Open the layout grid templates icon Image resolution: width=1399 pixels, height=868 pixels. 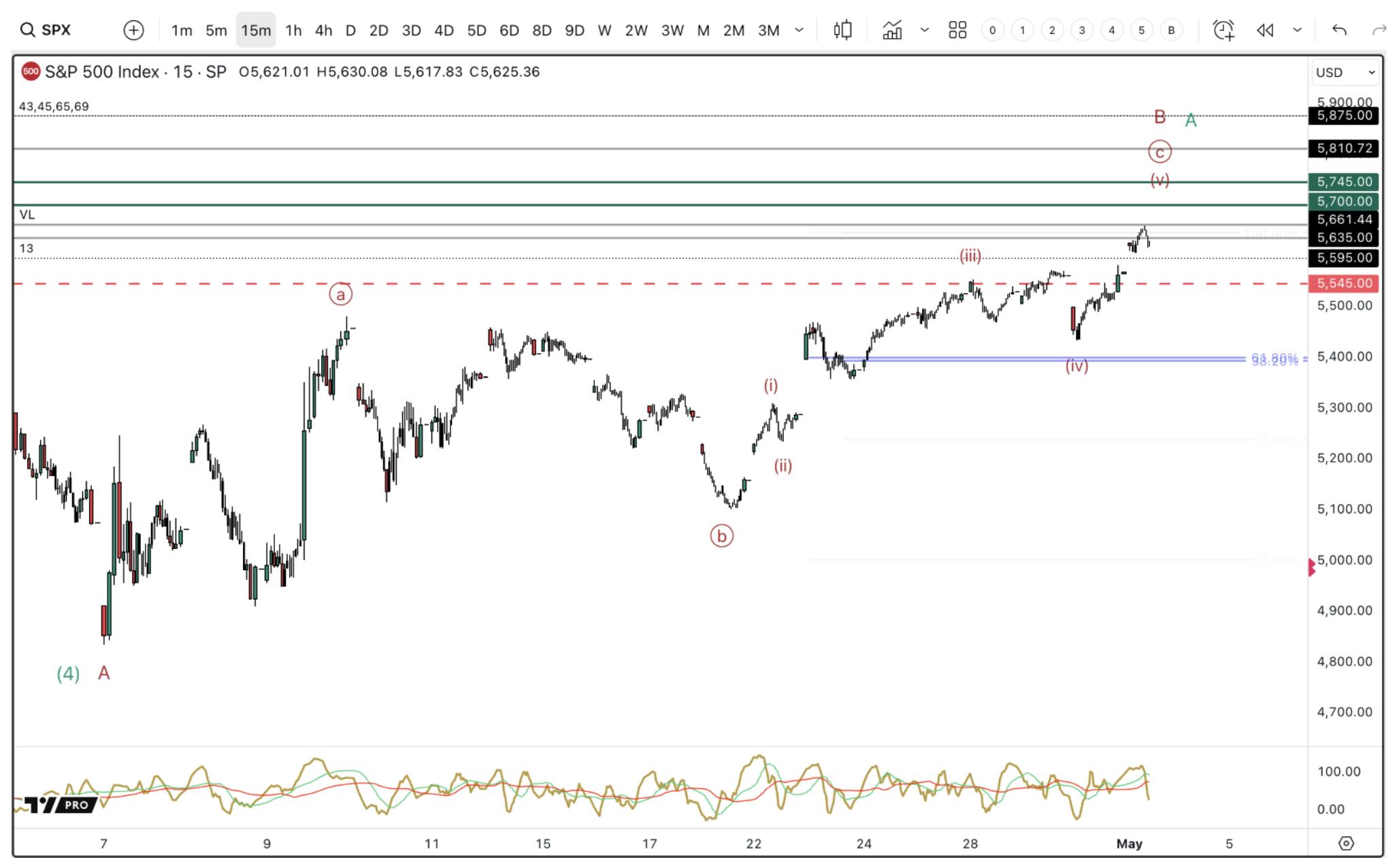point(957,30)
